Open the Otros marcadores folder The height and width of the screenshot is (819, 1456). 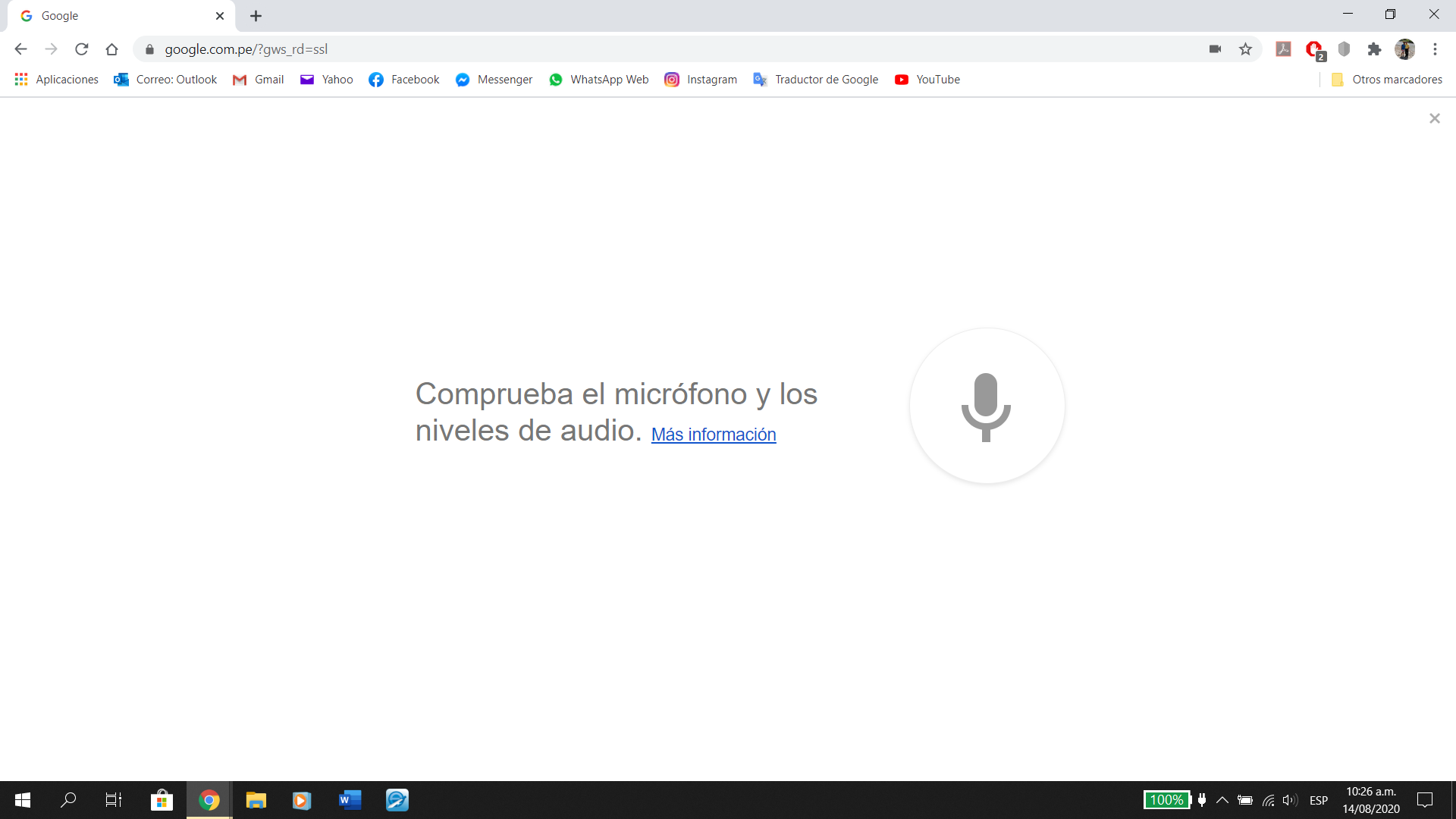1387,80
